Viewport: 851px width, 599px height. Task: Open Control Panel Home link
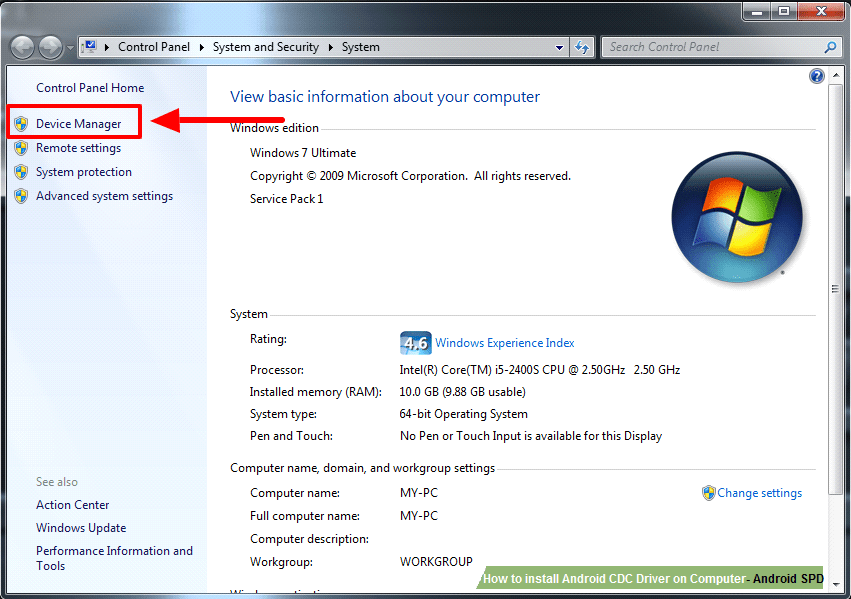pyautogui.click(x=90, y=88)
